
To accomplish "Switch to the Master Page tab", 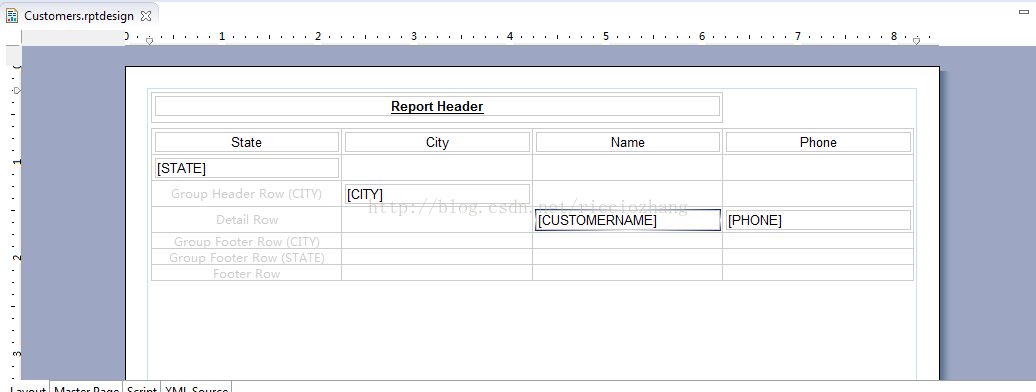I will pos(87,388).
